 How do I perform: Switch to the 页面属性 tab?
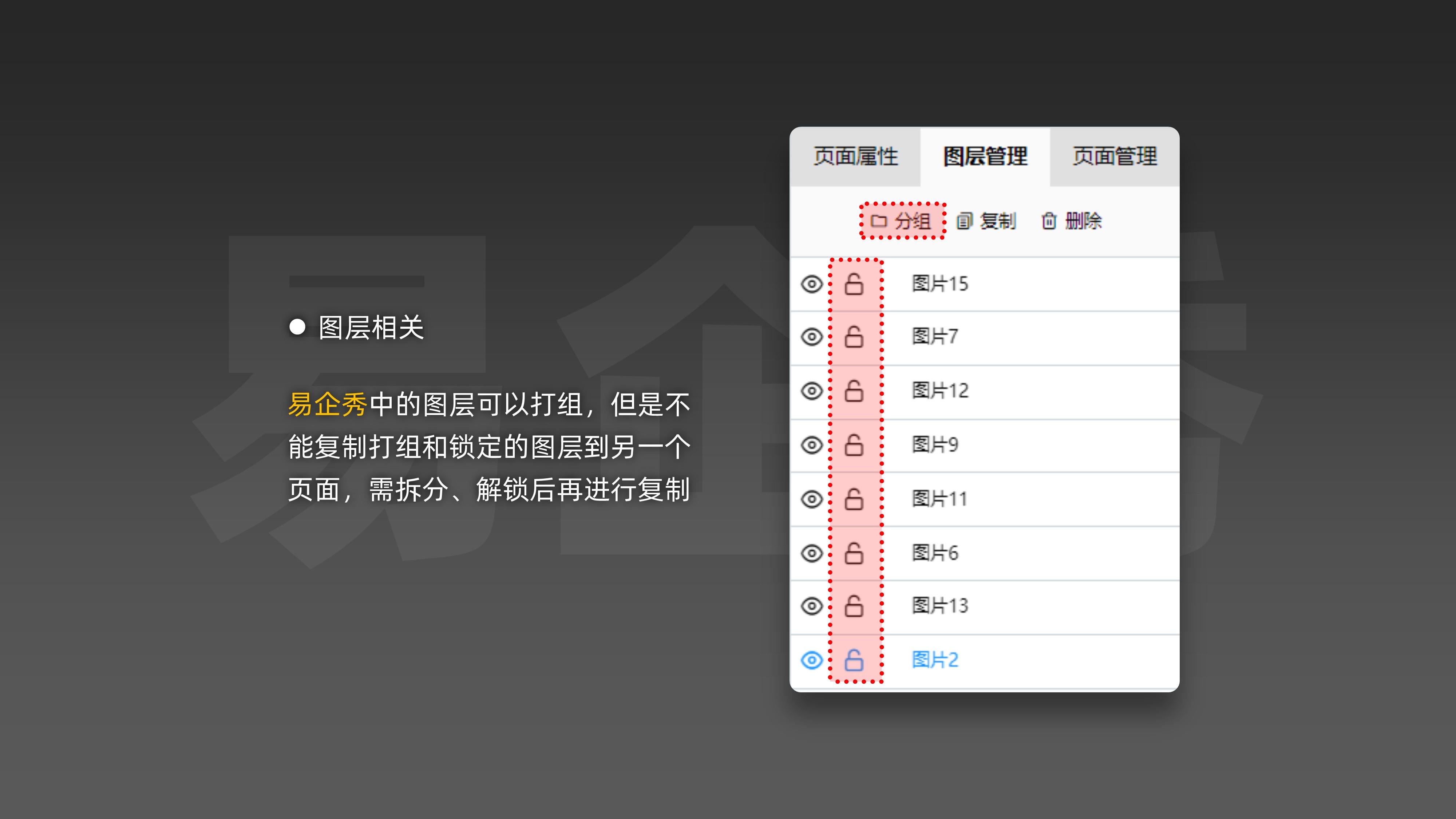pyautogui.click(x=855, y=157)
